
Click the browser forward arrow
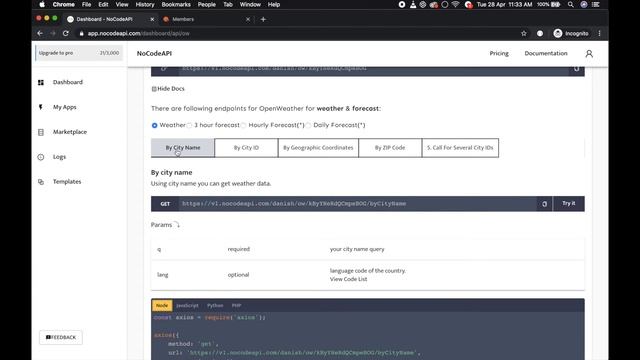click(53, 33)
